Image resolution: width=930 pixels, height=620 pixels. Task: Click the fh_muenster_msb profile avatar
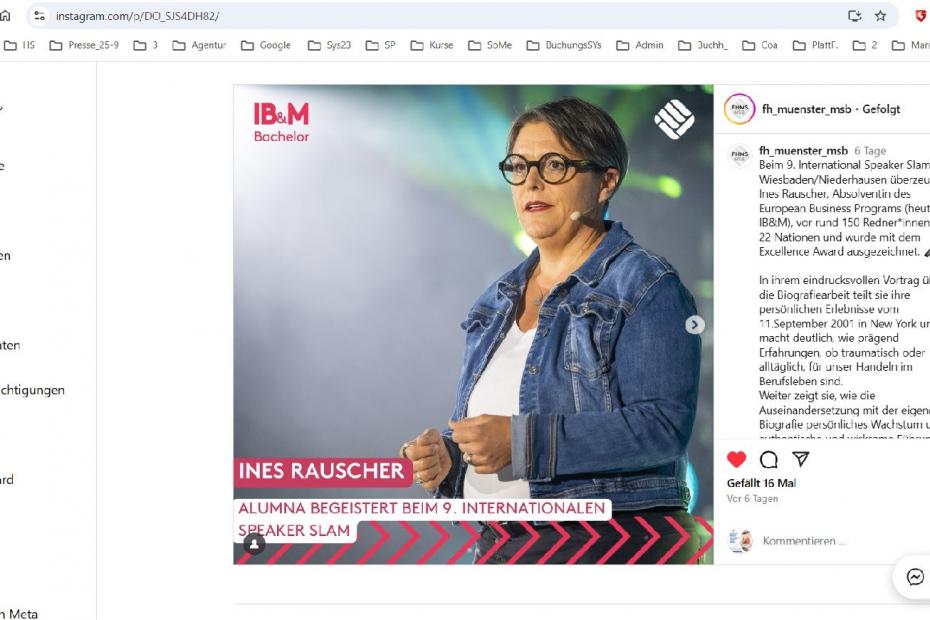[739, 109]
